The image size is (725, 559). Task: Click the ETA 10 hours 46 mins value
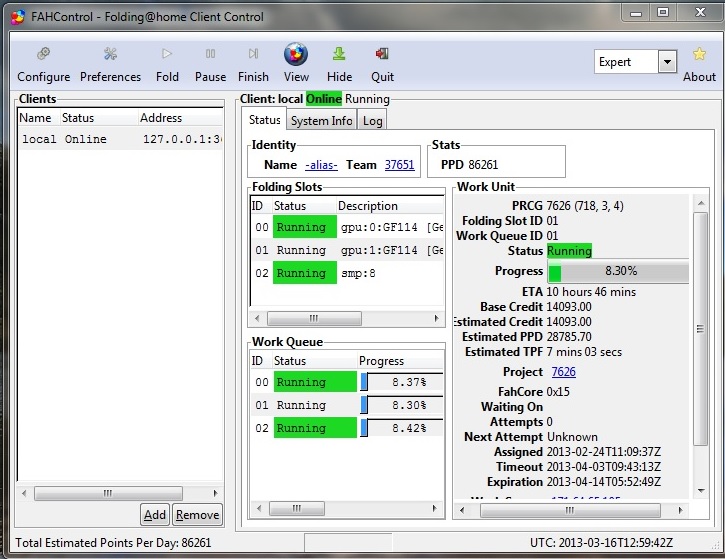[591, 292]
